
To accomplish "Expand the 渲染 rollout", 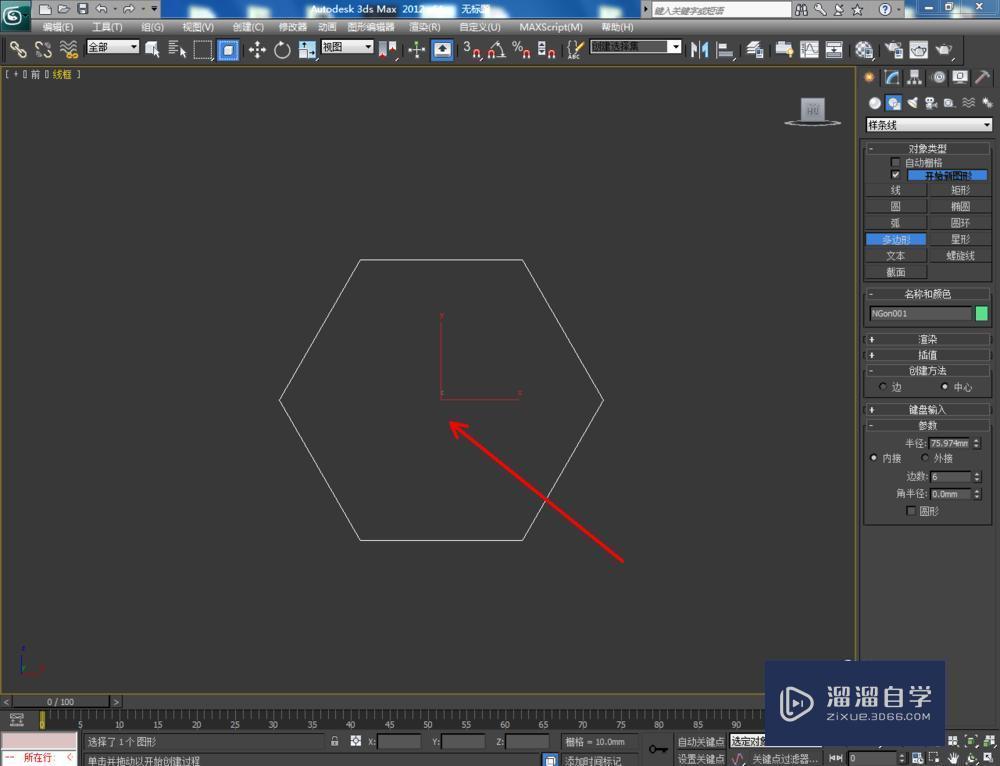I will point(928,339).
